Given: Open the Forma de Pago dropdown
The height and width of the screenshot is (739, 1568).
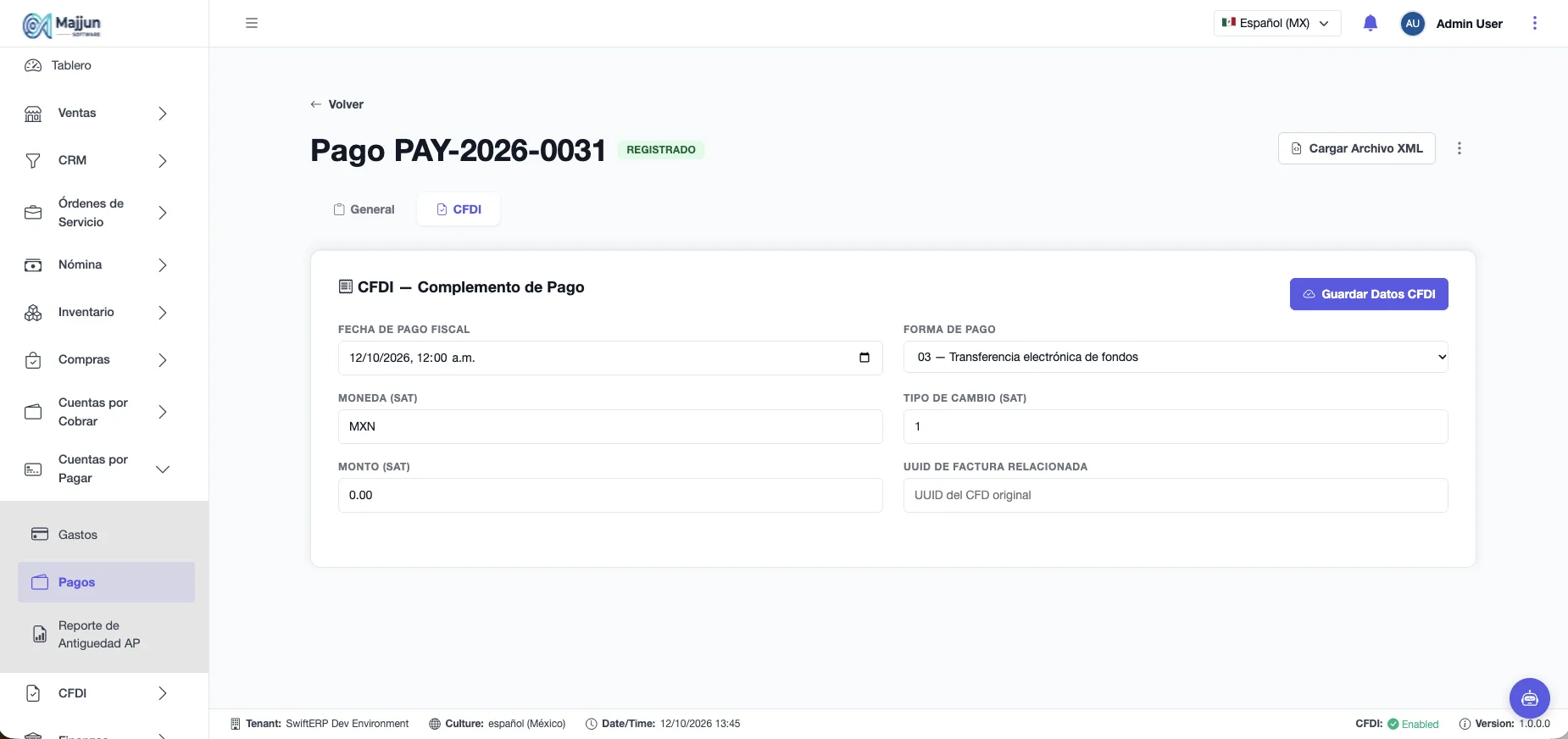Looking at the screenshot, I should (x=1176, y=357).
